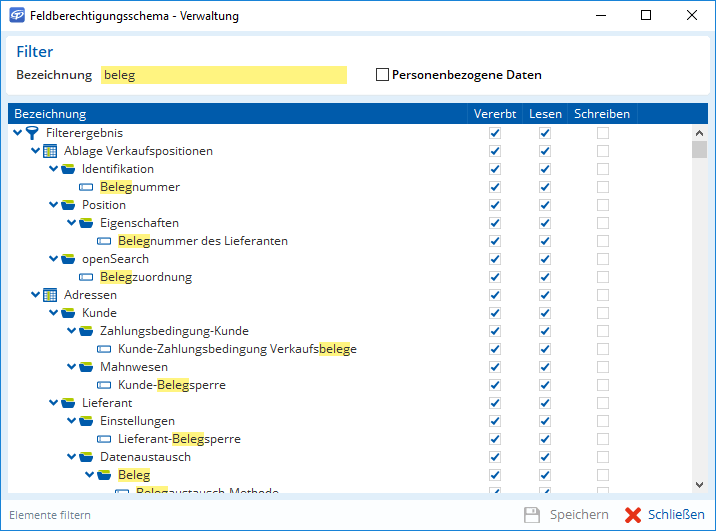Click the vertical scrollbar down arrow
The width and height of the screenshot is (716, 531).
[x=700, y=484]
